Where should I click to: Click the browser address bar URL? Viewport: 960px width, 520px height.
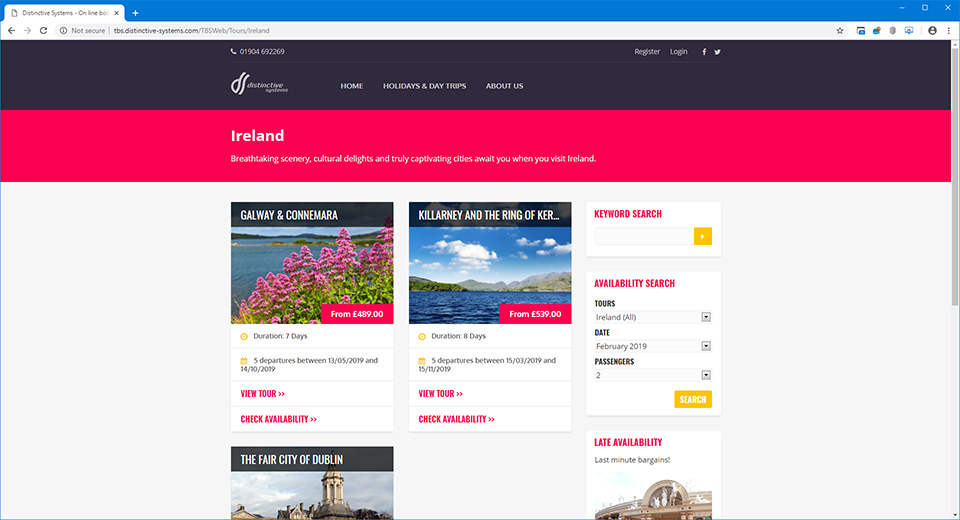(192, 31)
